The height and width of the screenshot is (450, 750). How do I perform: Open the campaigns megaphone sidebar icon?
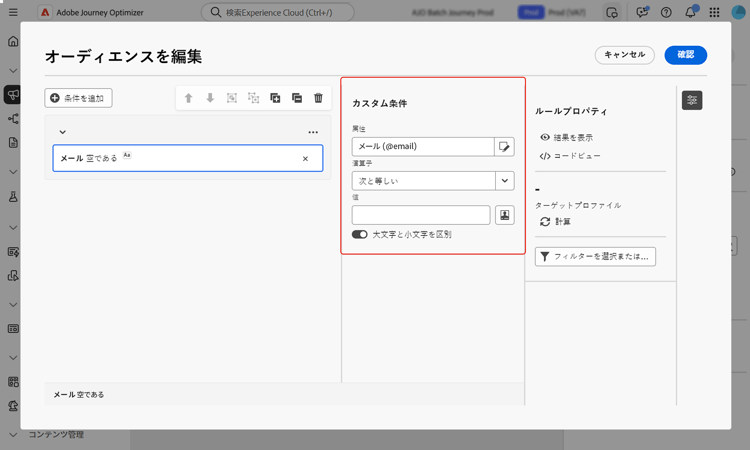click(13, 94)
